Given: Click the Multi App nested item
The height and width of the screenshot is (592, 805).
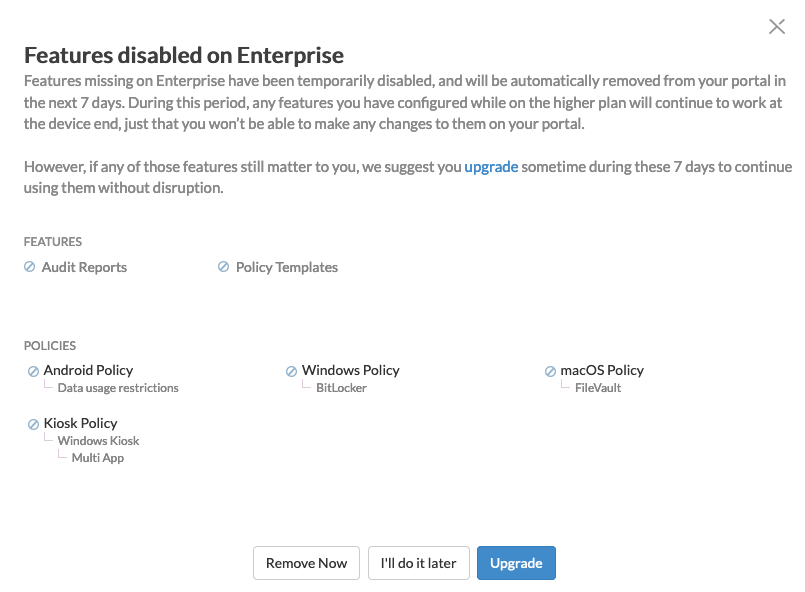Looking at the screenshot, I should pyautogui.click(x=98, y=457).
